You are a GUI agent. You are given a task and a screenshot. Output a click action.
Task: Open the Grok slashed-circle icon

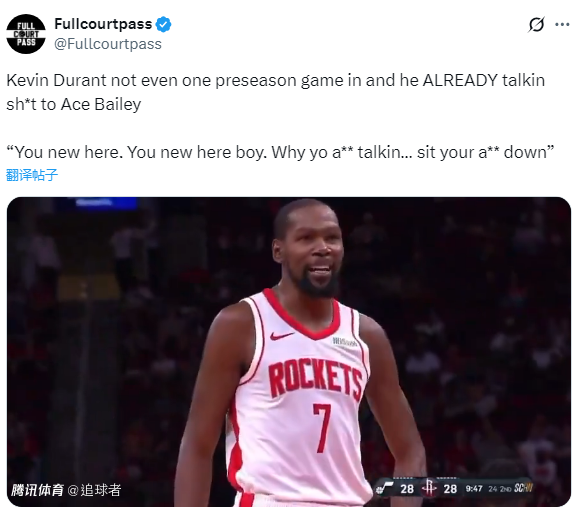pyautogui.click(x=536, y=25)
